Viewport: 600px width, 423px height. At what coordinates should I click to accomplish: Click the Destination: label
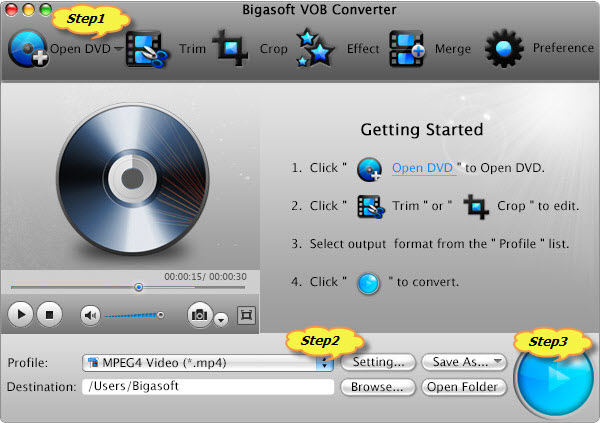click(42, 387)
